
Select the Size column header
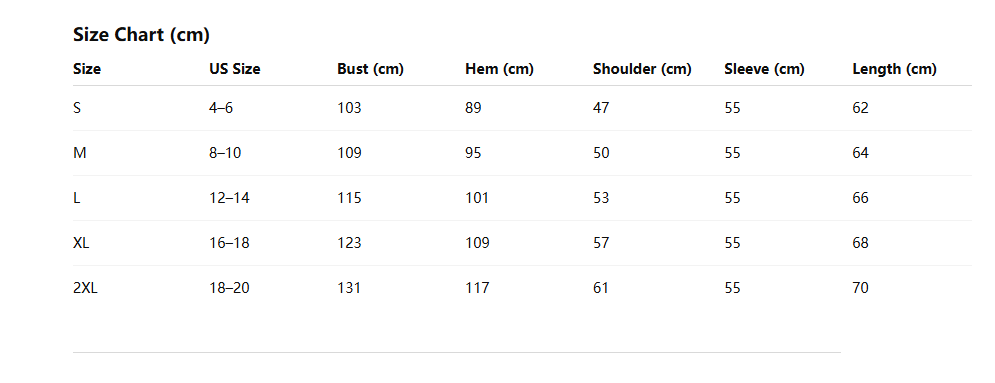pos(87,69)
